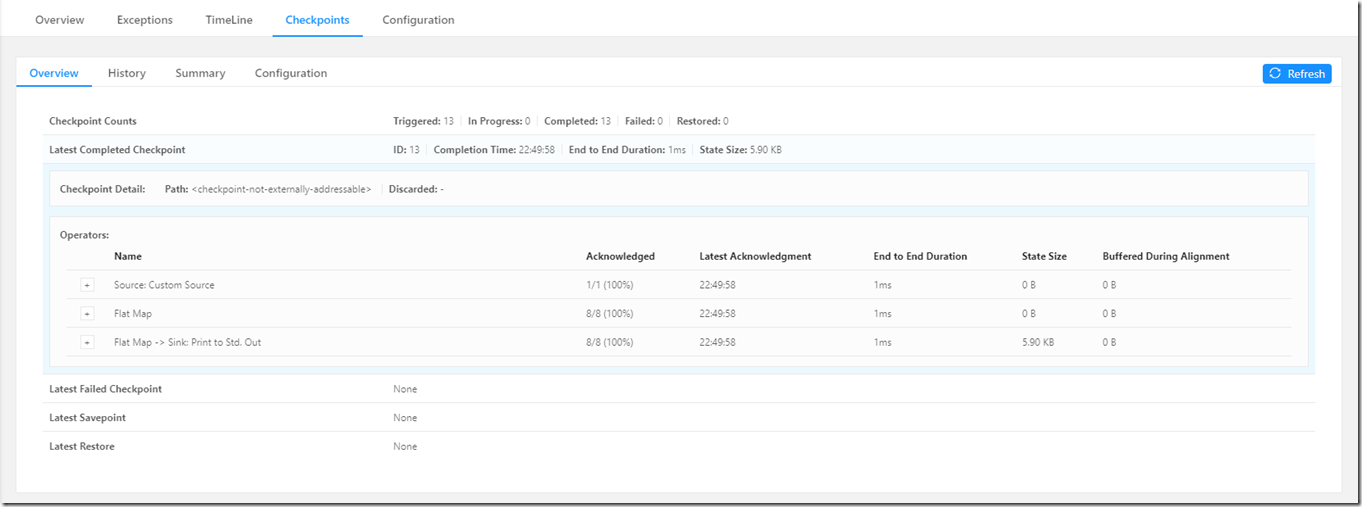Click the Triggered: 13 count
This screenshot has height=507, width=1362.
(x=423, y=121)
